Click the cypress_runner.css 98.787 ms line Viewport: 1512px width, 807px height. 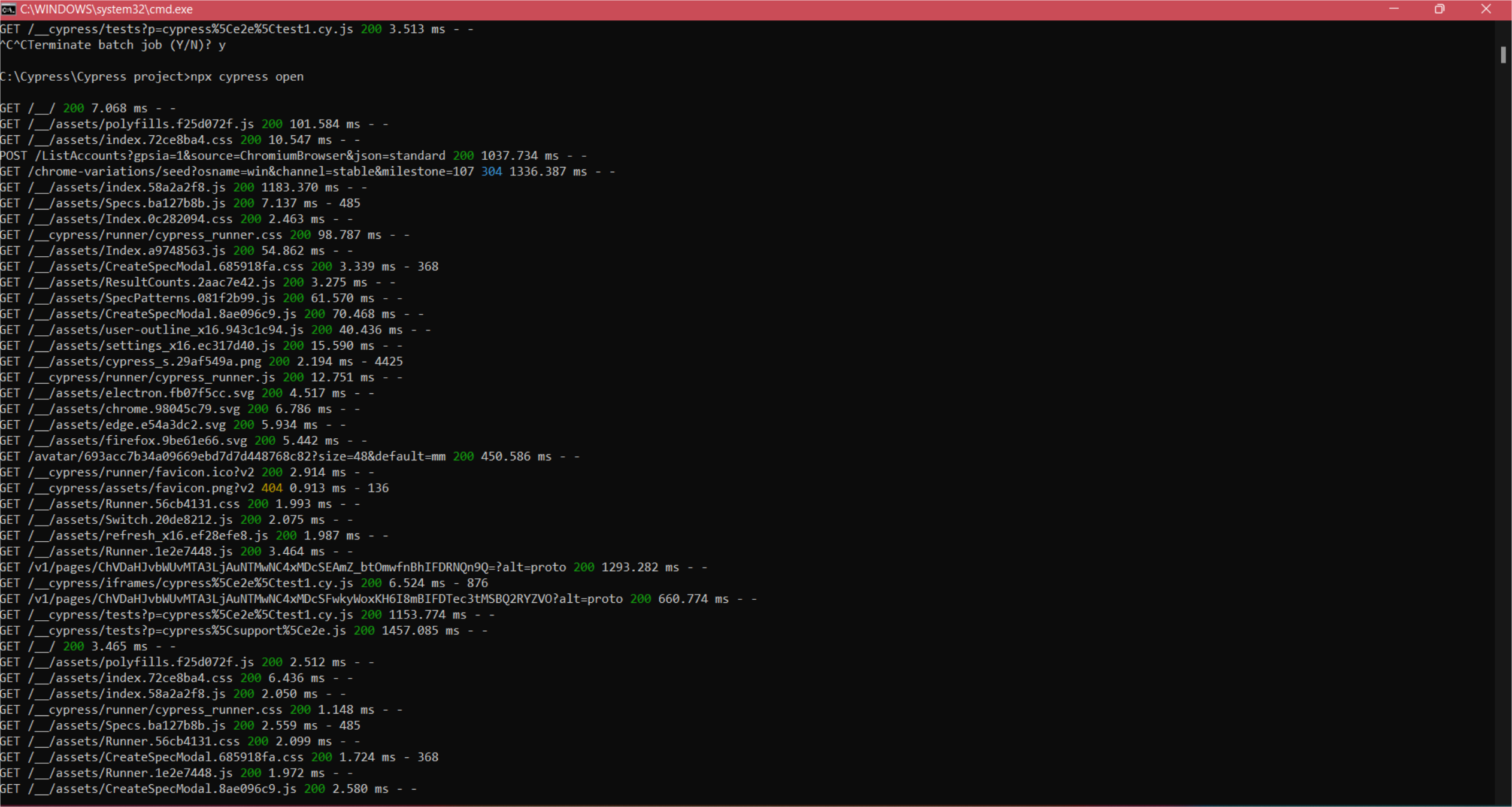(205, 235)
